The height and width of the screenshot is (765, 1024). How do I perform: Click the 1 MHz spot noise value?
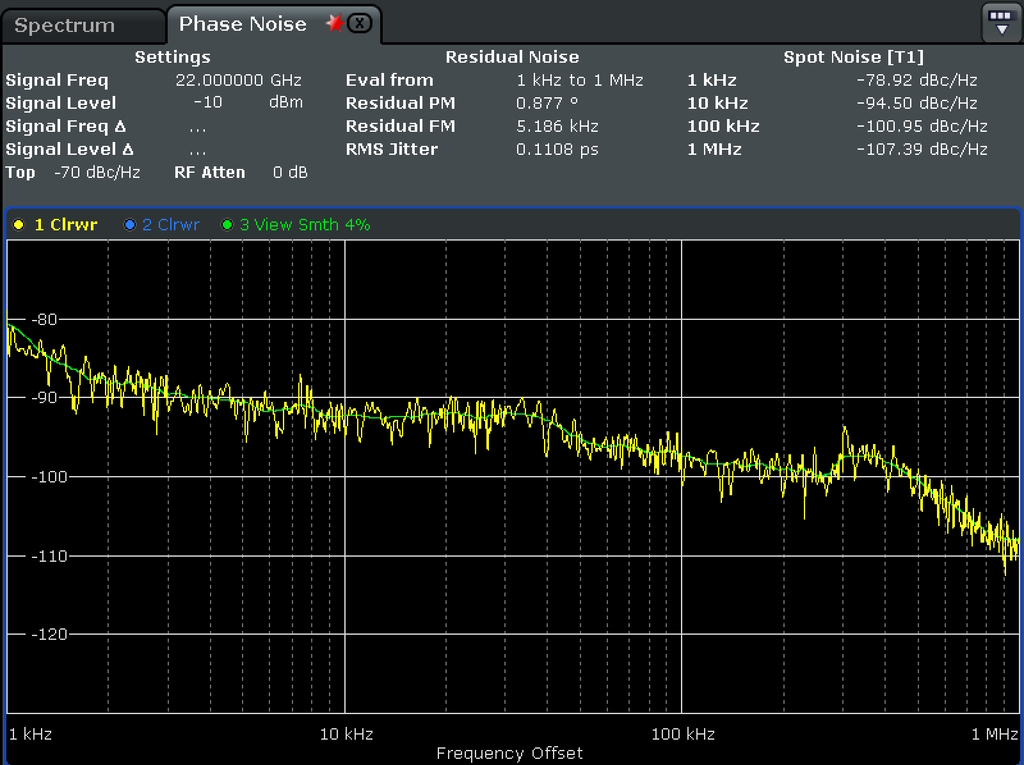tap(921, 149)
